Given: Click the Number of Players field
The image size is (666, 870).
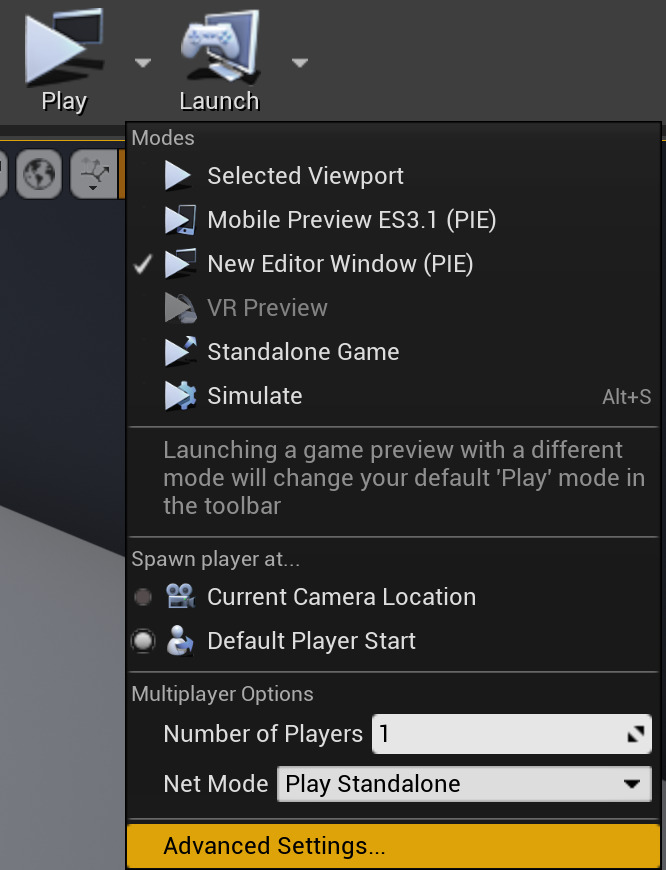Looking at the screenshot, I should click(x=512, y=734).
